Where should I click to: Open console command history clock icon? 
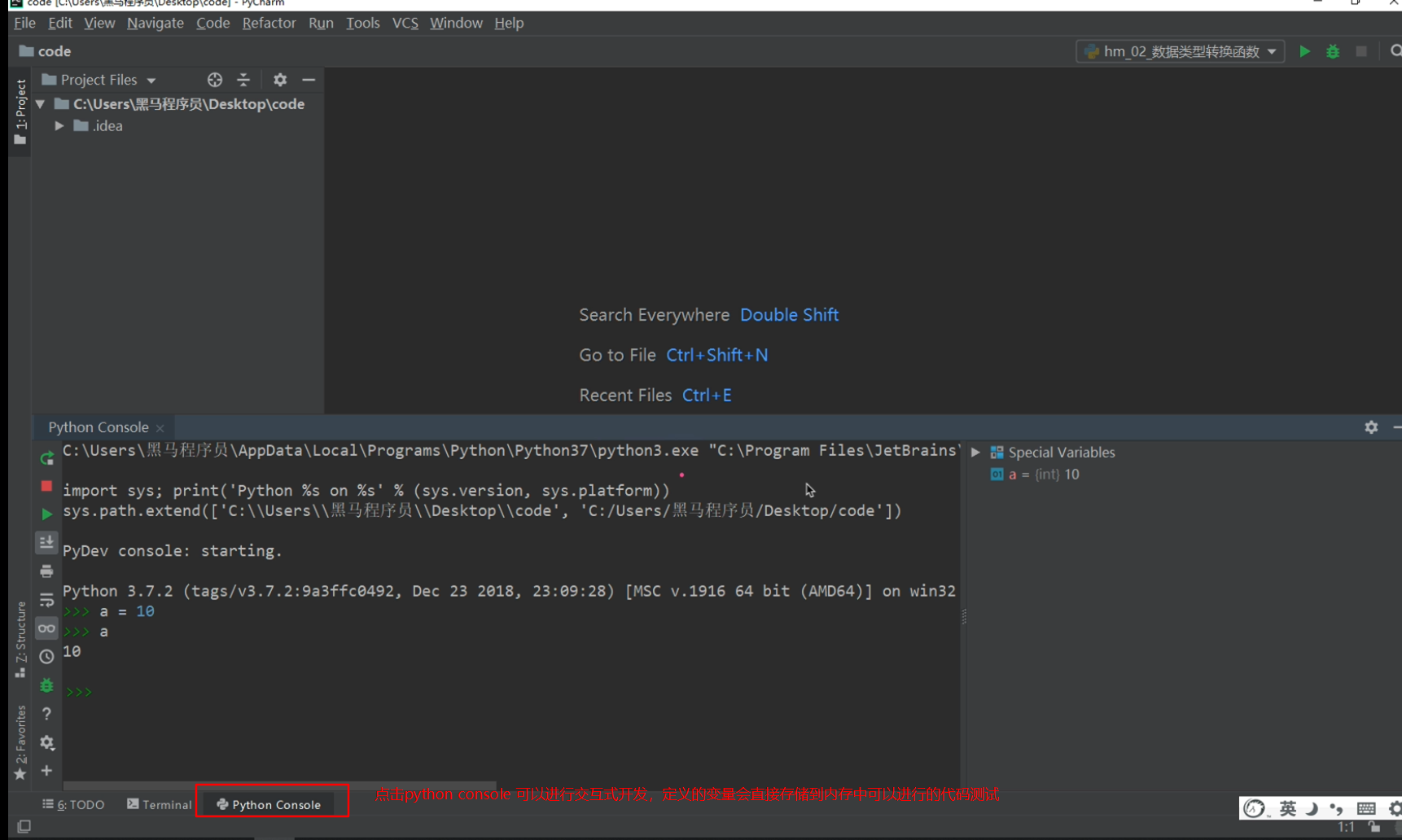(x=46, y=657)
